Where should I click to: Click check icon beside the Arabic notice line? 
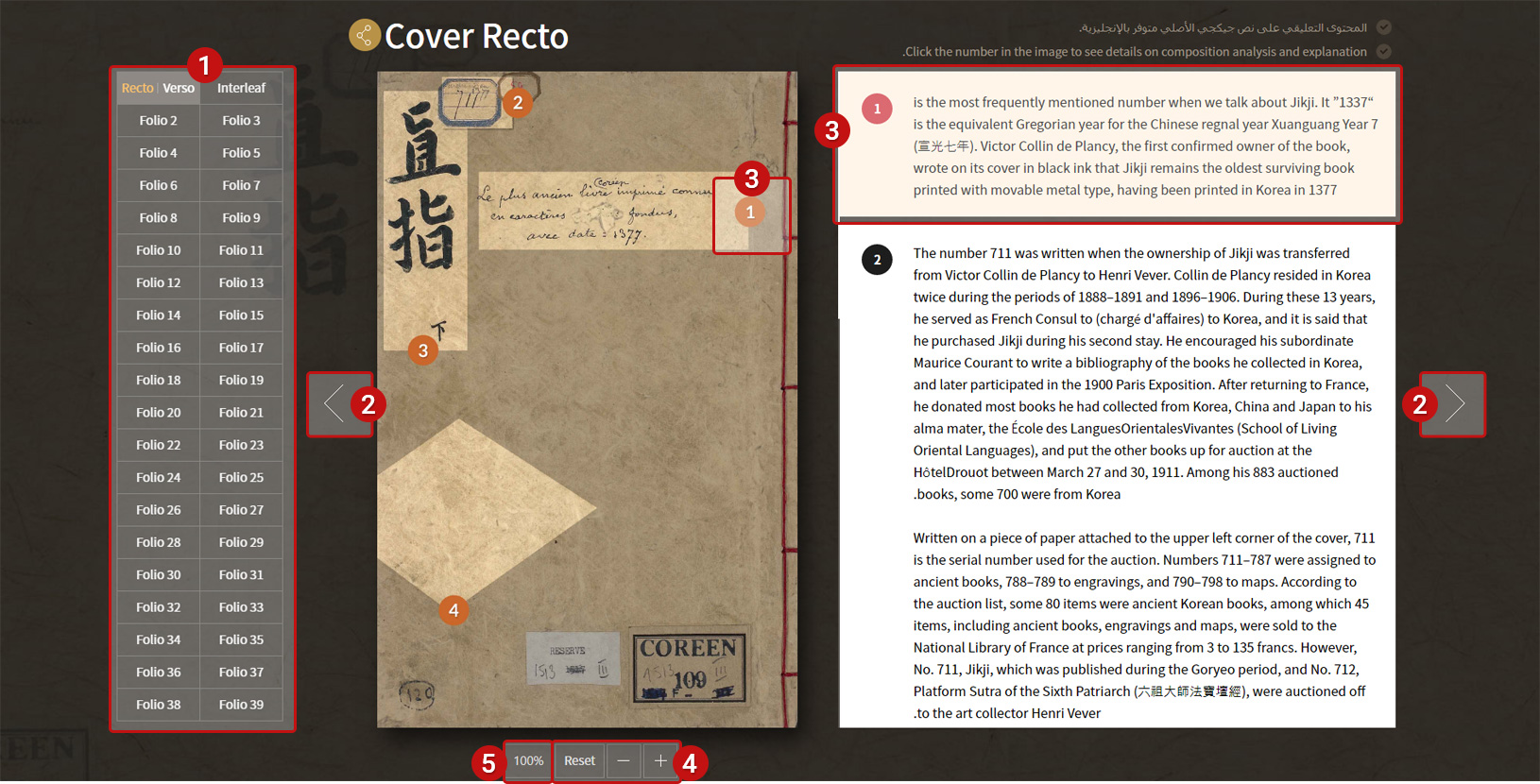(1384, 27)
